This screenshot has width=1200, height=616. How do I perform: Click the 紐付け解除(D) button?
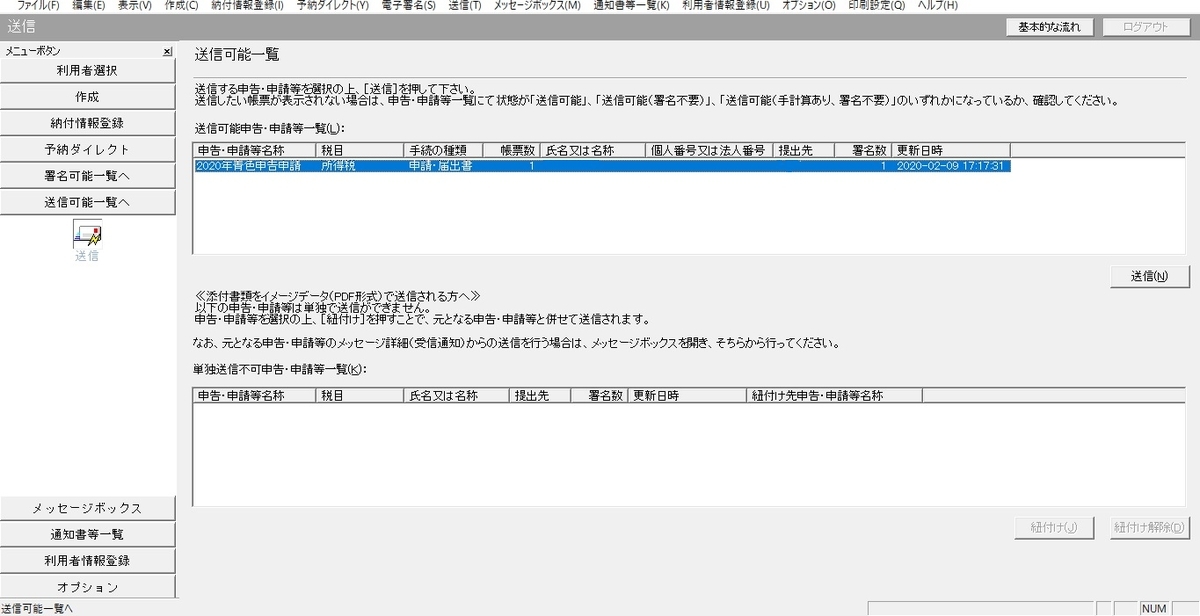(1149, 527)
